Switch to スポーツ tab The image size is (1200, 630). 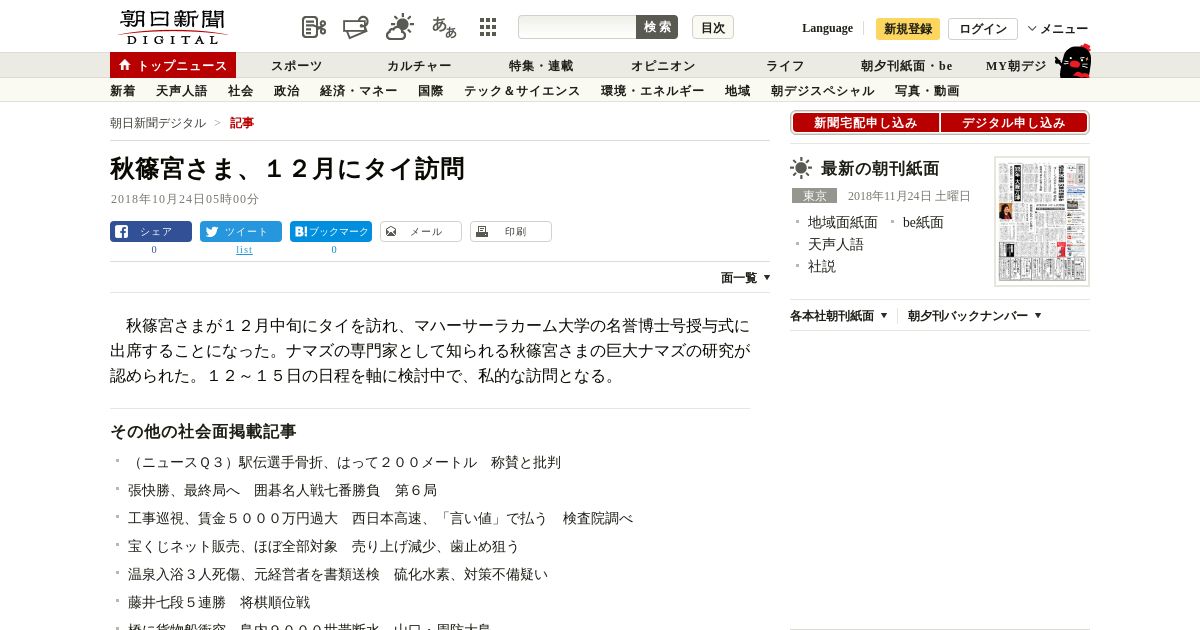click(x=297, y=66)
